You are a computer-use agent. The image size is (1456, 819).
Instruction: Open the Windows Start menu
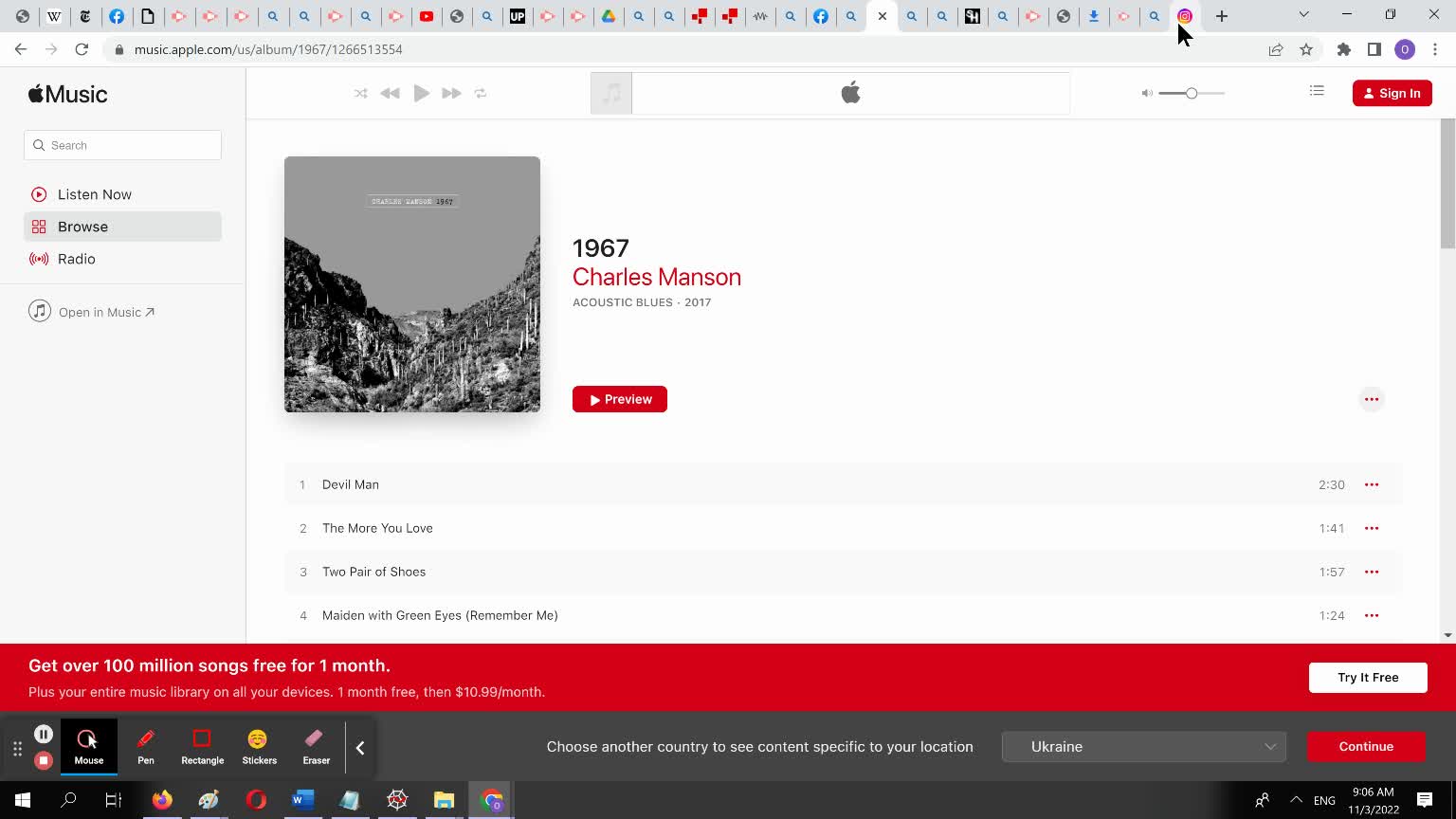[23, 800]
